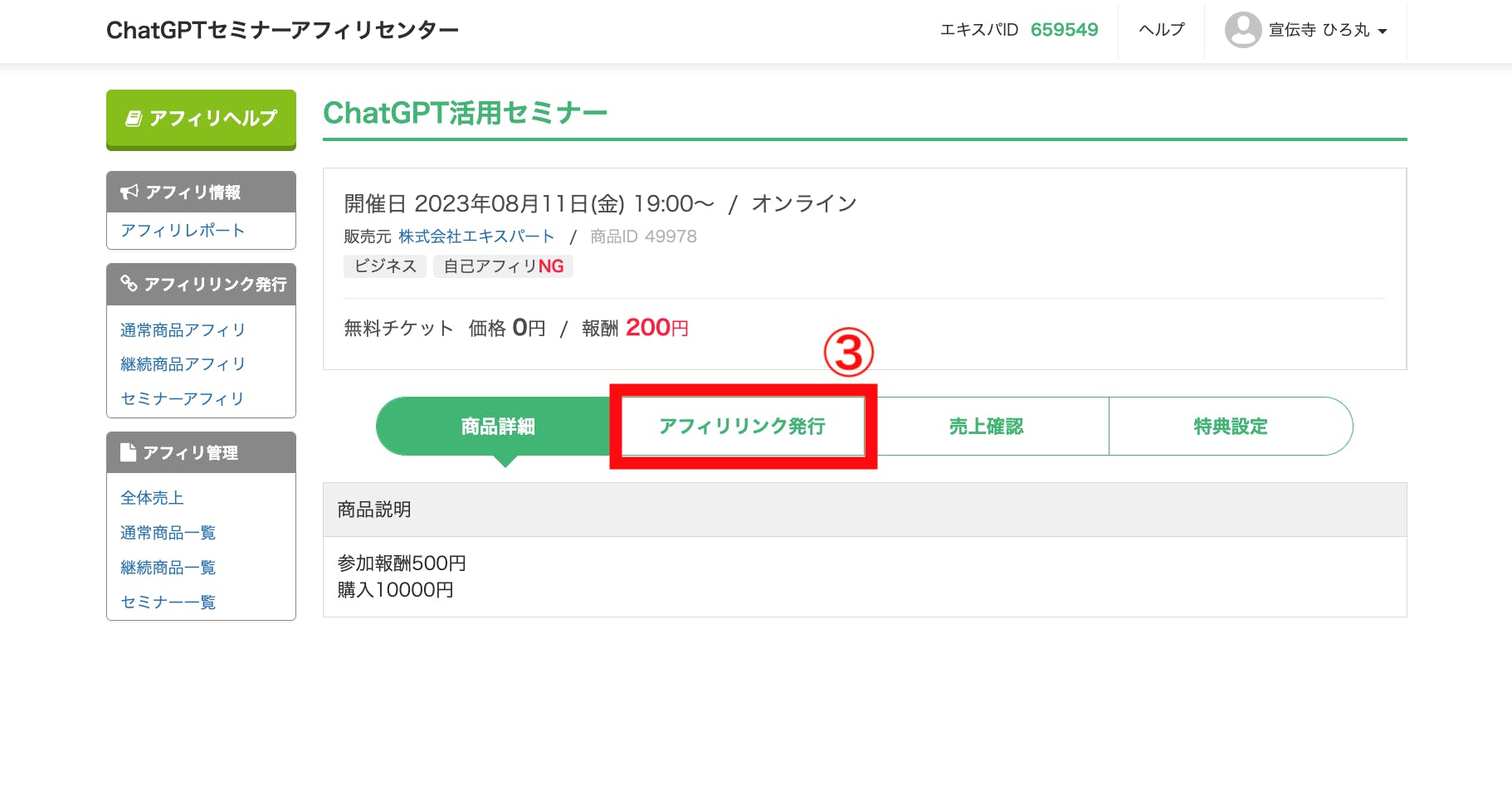Switch to the アフィリリンク発行 tab
Viewport: 1512px width, 805px height.
tap(743, 427)
